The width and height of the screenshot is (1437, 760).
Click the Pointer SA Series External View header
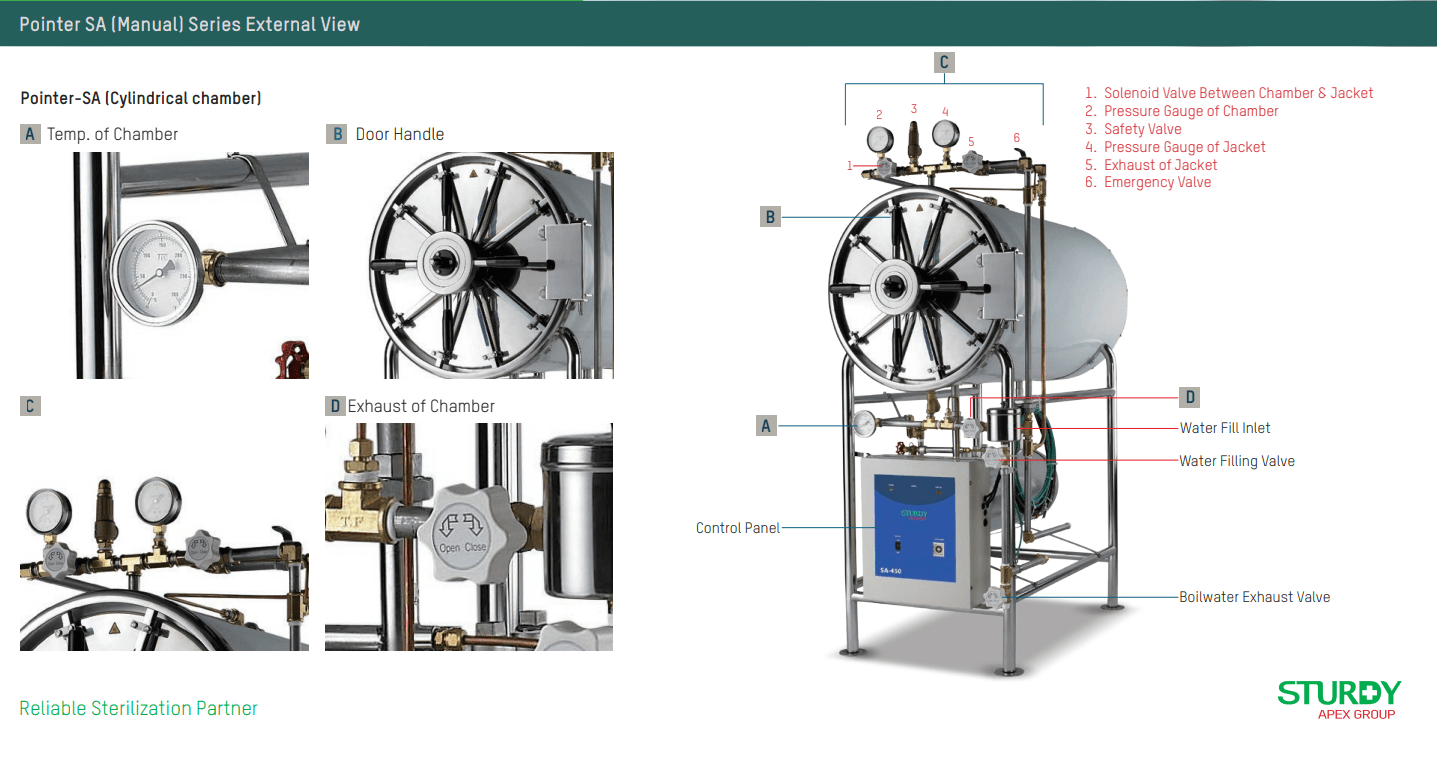(190, 24)
